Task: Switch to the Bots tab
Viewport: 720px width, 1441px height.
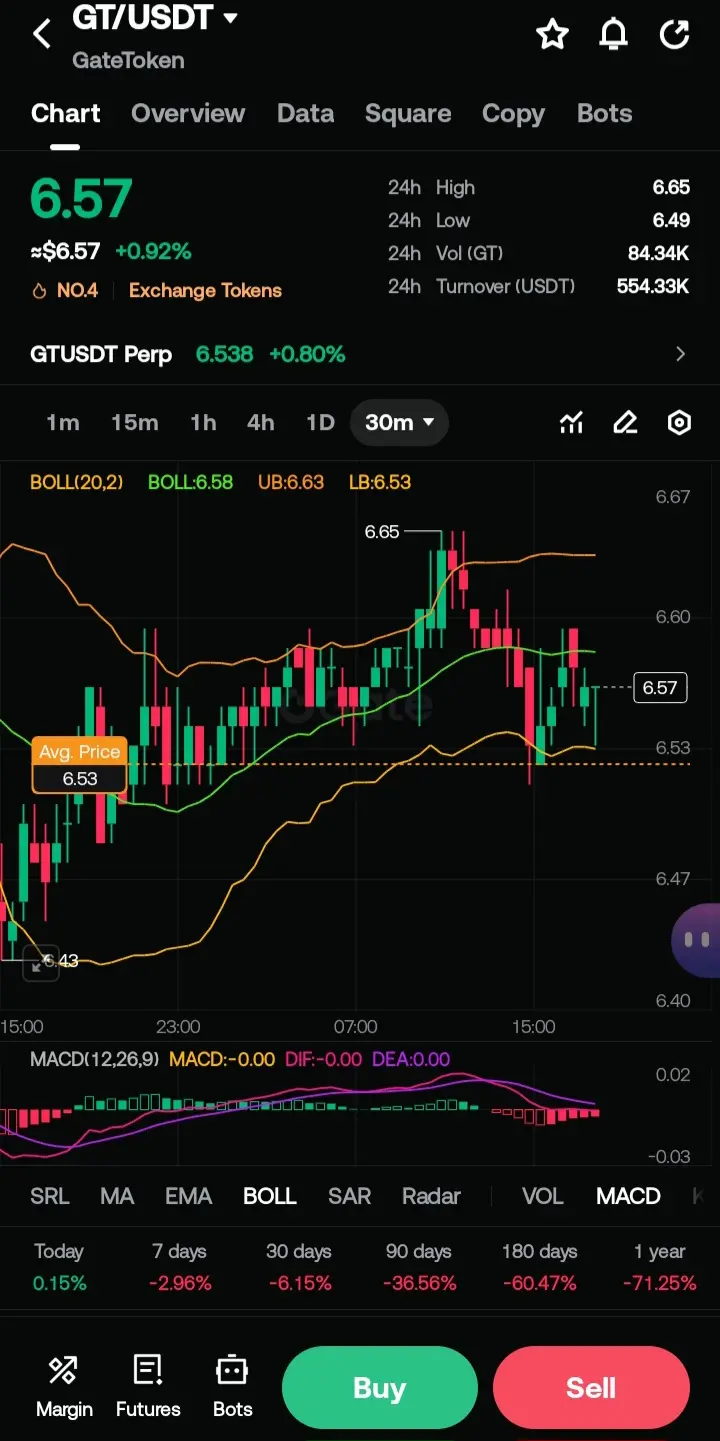Action: [605, 113]
